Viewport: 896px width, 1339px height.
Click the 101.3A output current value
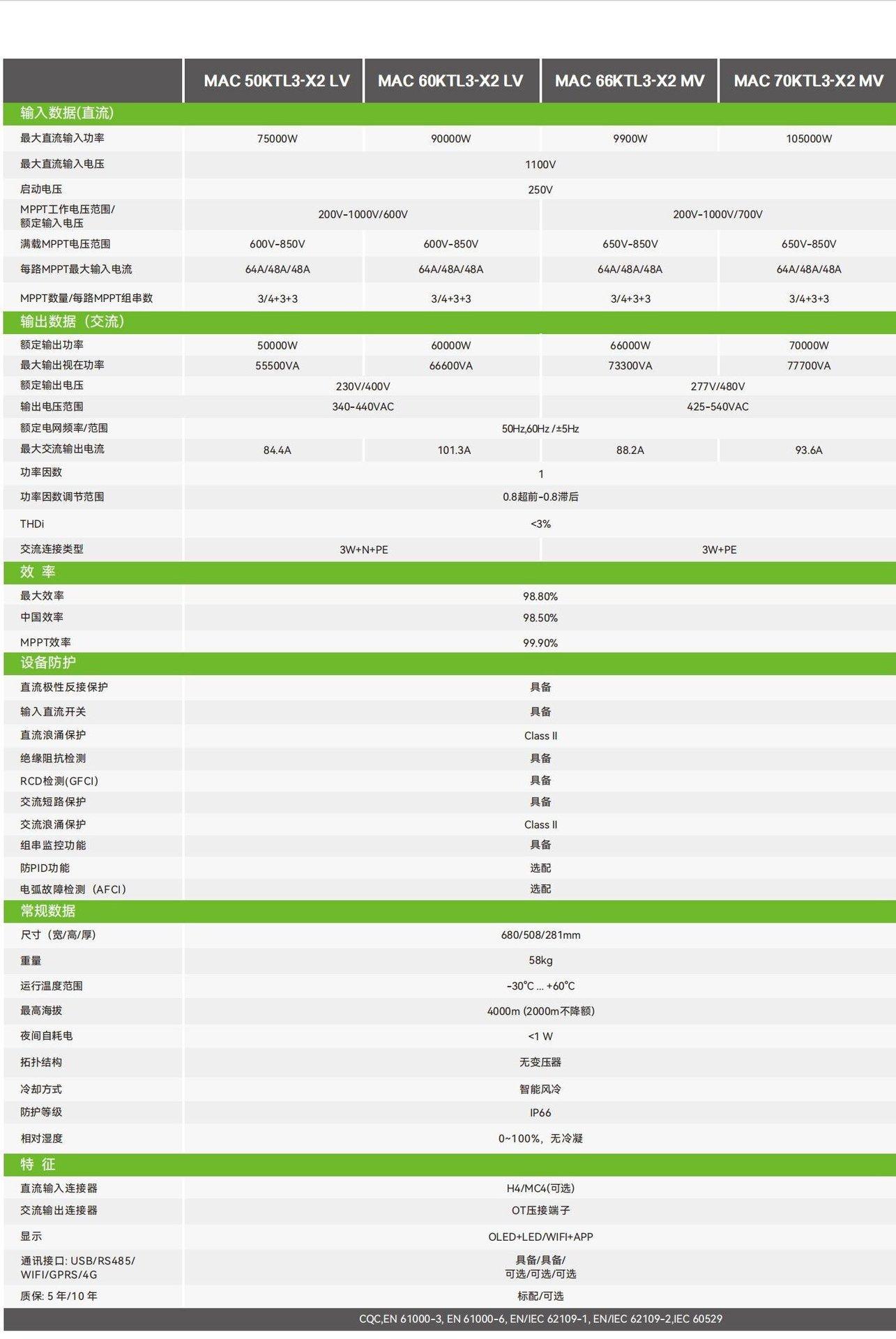point(454,451)
